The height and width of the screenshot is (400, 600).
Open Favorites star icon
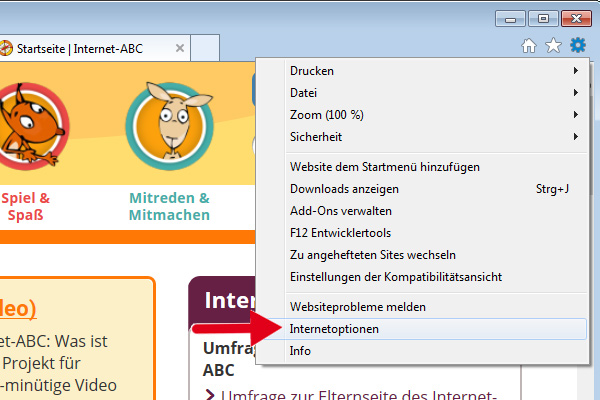(553, 46)
